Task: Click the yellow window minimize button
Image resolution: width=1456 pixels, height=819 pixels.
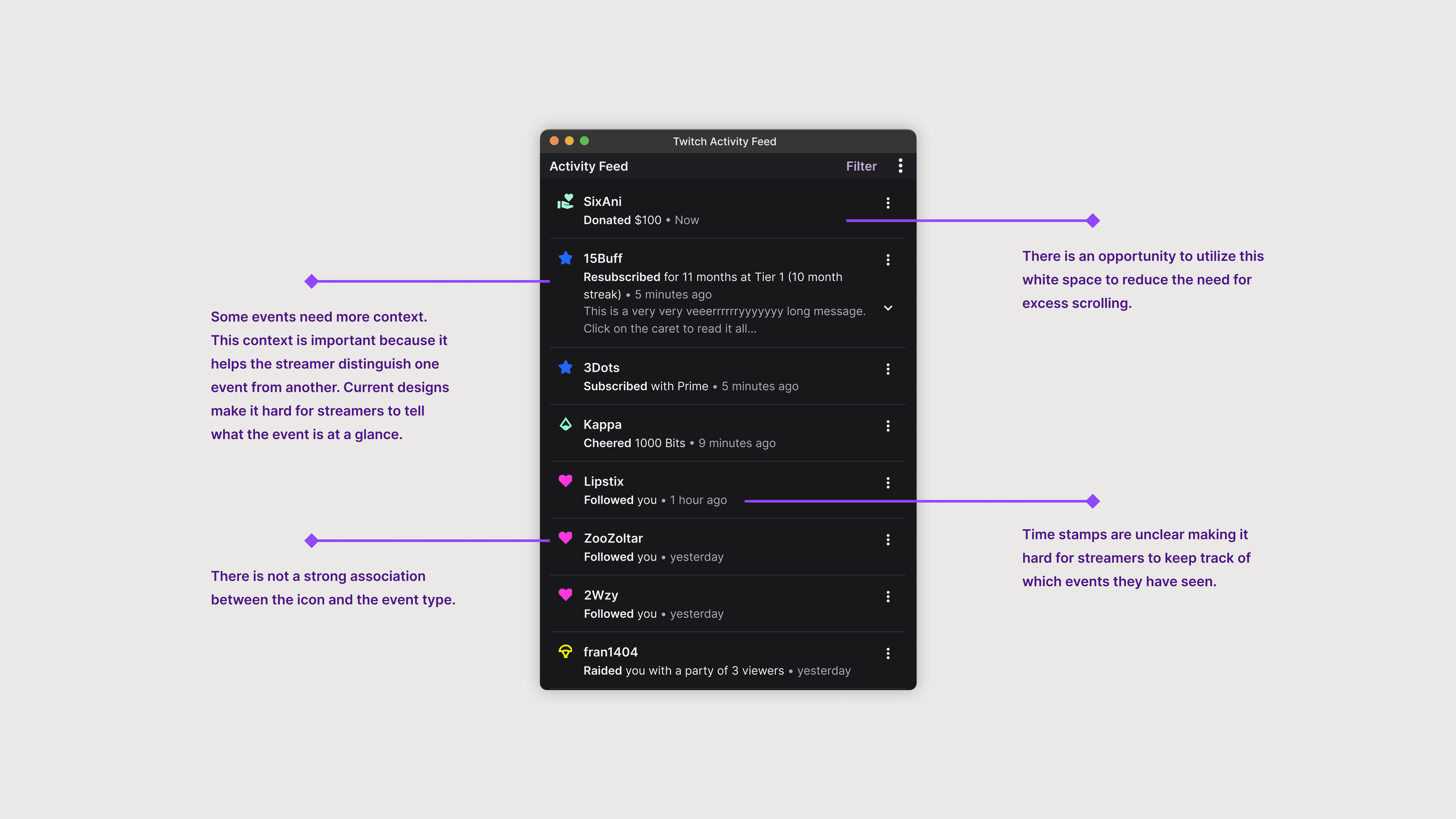Action: pyautogui.click(x=569, y=141)
